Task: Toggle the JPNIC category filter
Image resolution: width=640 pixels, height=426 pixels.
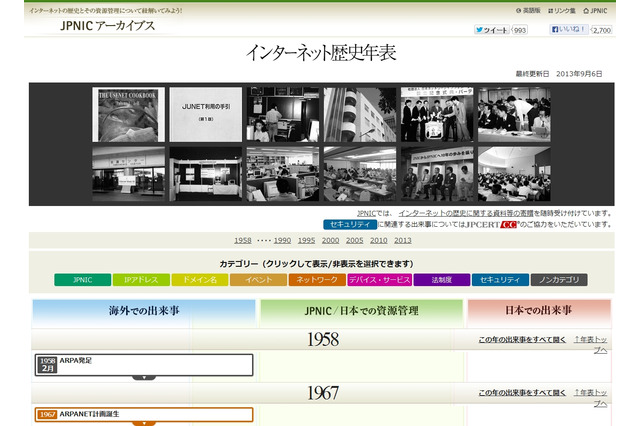Action: [82, 280]
